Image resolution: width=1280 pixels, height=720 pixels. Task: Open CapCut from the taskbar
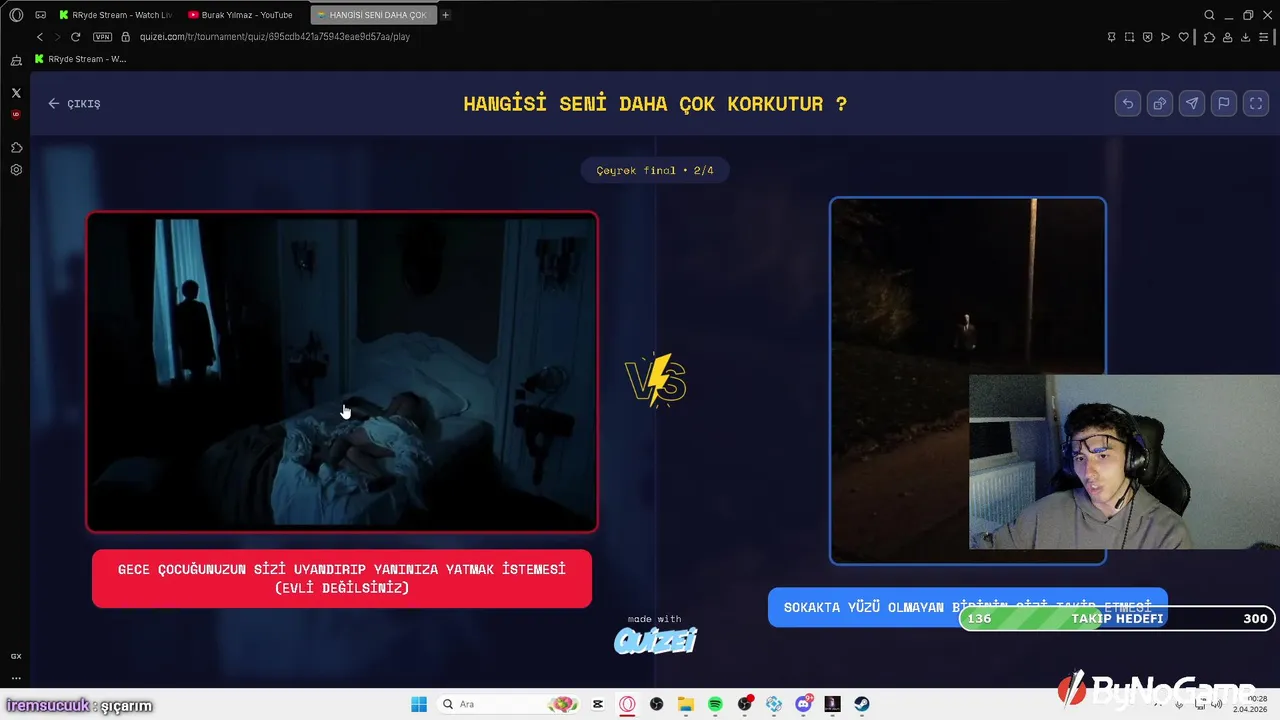pyautogui.click(x=598, y=704)
